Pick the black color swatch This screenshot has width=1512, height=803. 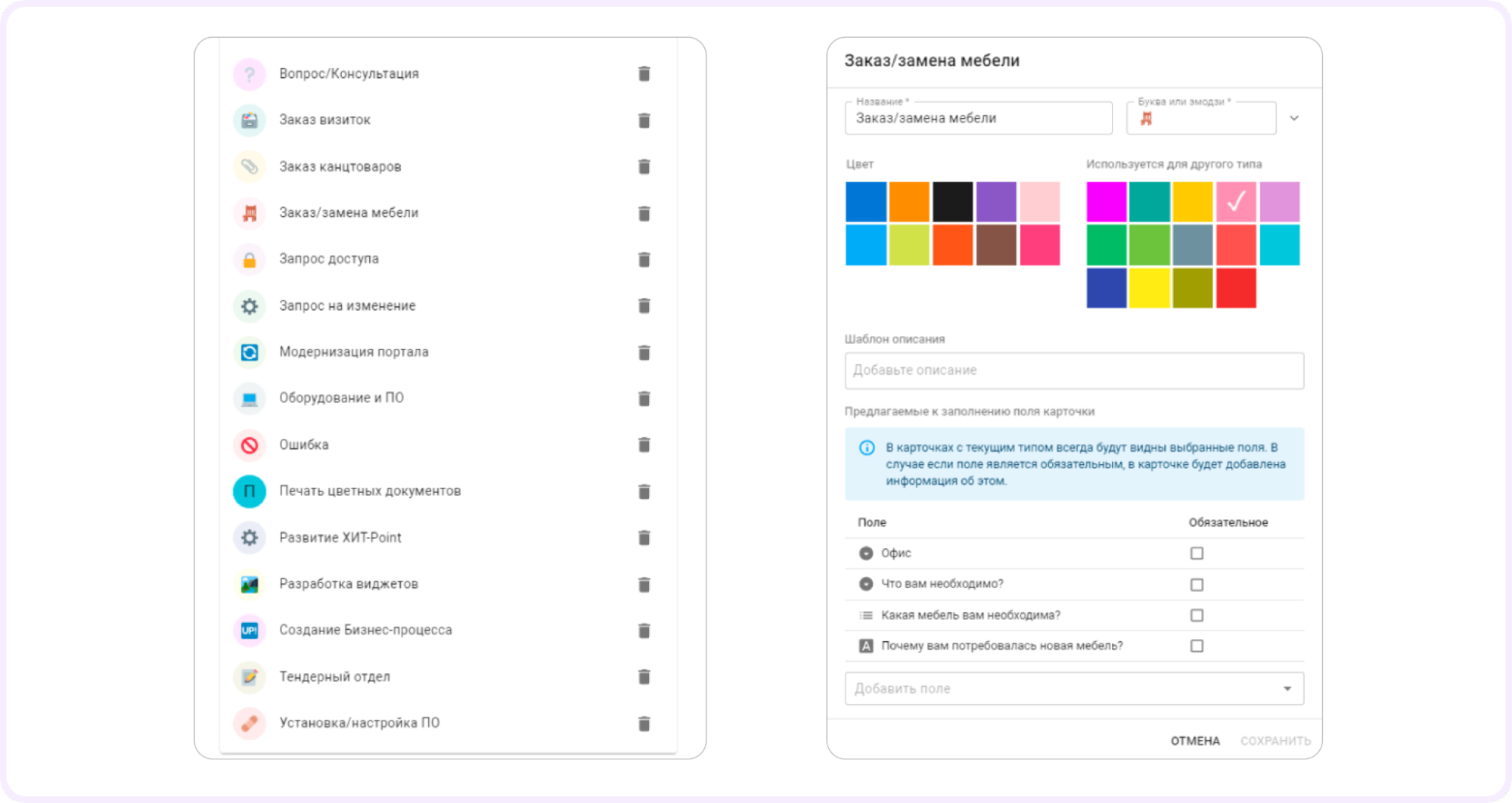tap(952, 202)
